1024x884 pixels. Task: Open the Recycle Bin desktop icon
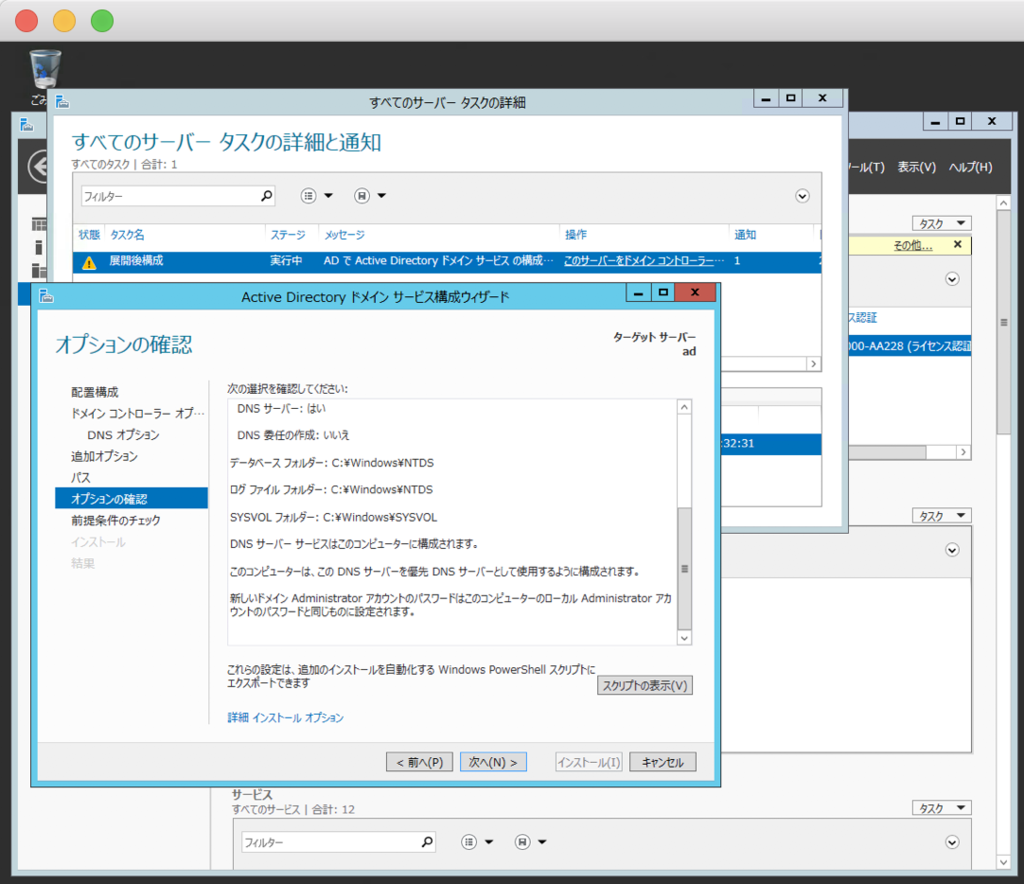[45, 71]
